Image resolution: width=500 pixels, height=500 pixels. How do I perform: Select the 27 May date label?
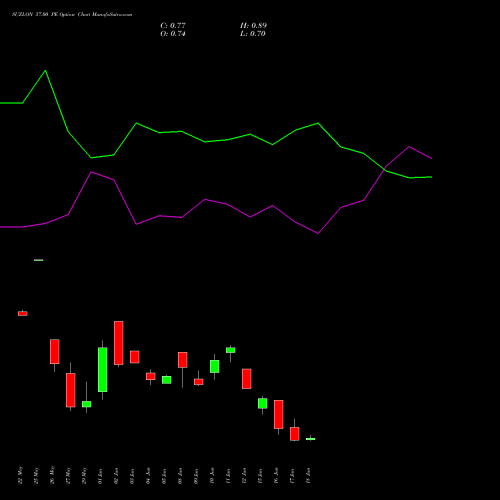click(69, 475)
